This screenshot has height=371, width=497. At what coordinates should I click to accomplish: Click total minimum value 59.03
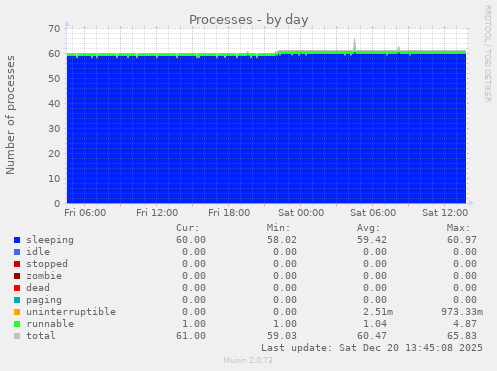point(282,336)
